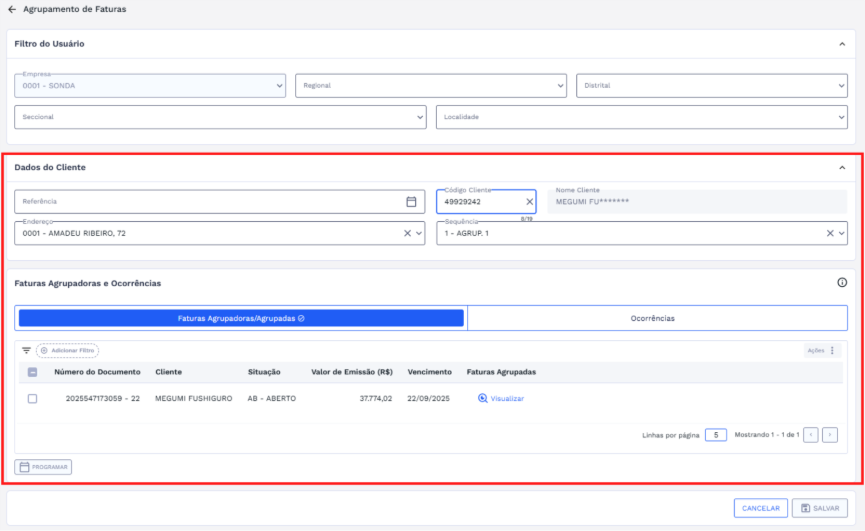This screenshot has width=865, height=531.
Task: Toggle the select-all header checkbox
Action: tap(33, 372)
